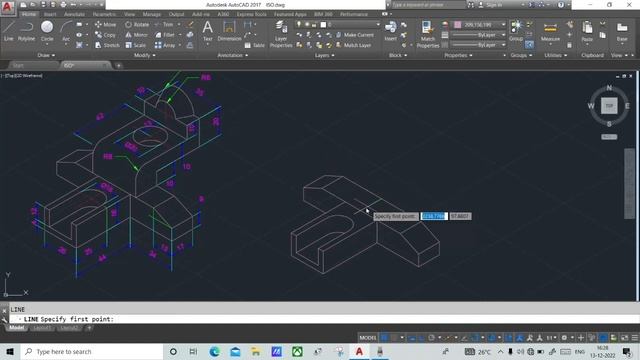
Task: Click the keyword search box
Action: point(429,5)
